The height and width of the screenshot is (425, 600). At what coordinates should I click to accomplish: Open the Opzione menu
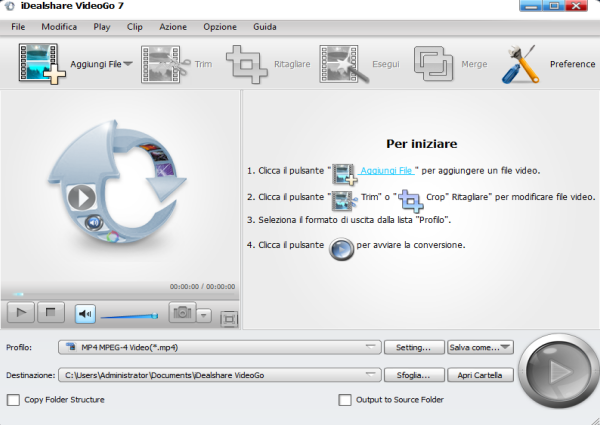pos(220,27)
